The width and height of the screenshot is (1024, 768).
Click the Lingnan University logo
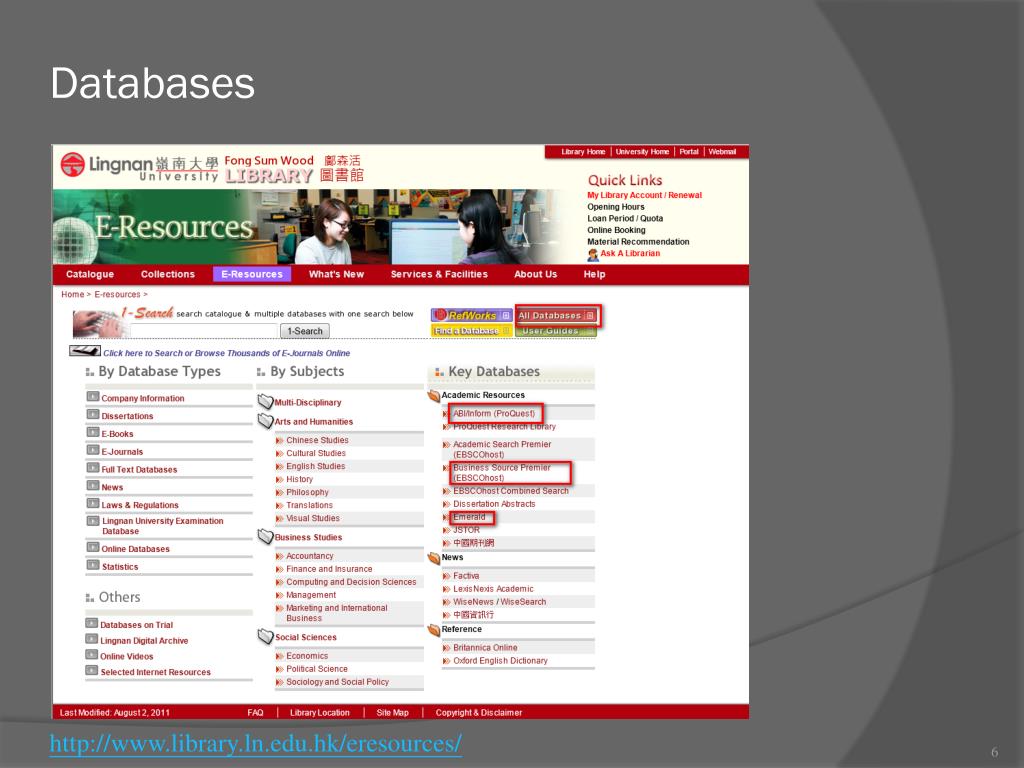(139, 166)
